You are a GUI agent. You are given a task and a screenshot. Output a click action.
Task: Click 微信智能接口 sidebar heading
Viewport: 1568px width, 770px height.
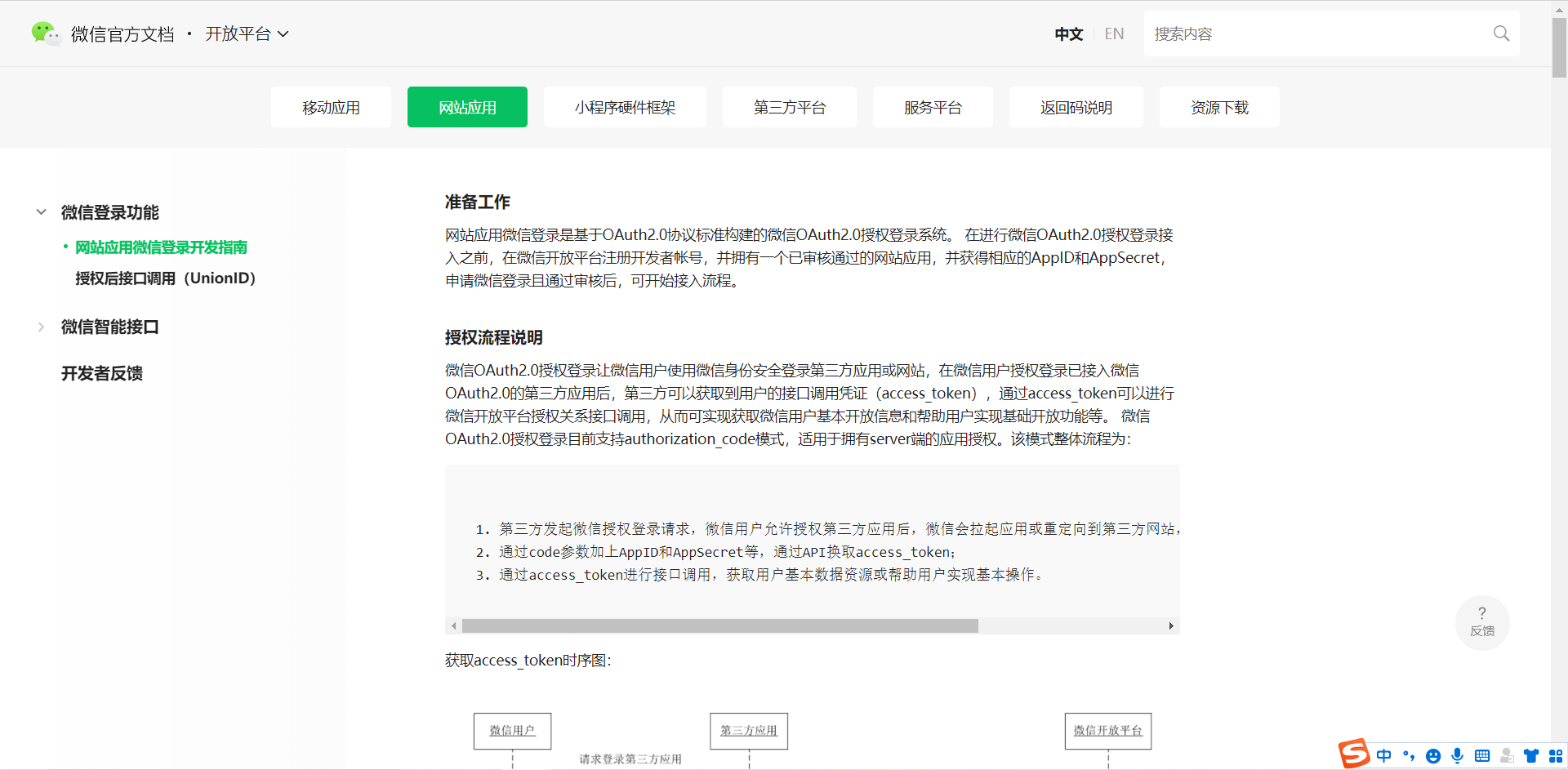tap(110, 327)
